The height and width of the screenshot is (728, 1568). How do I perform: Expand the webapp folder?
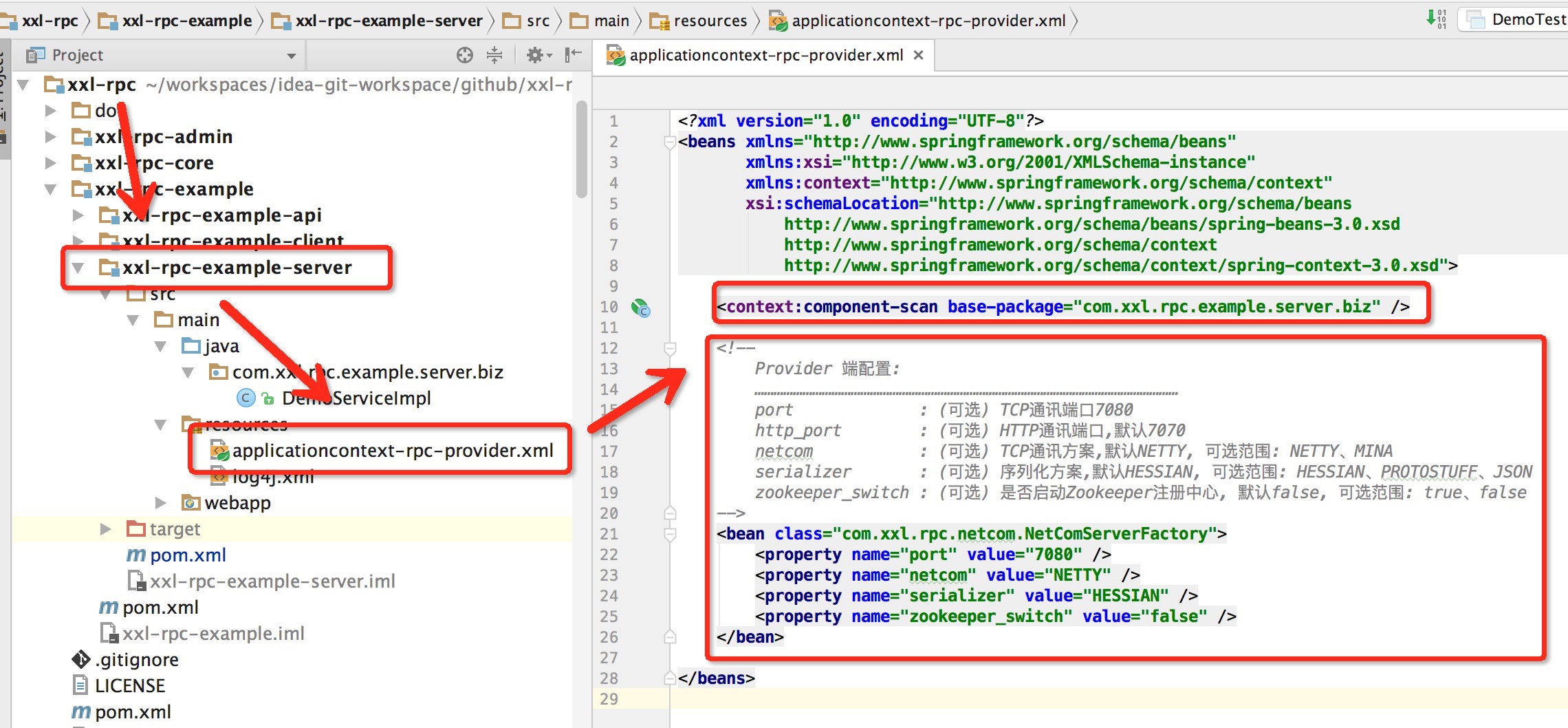(160, 503)
